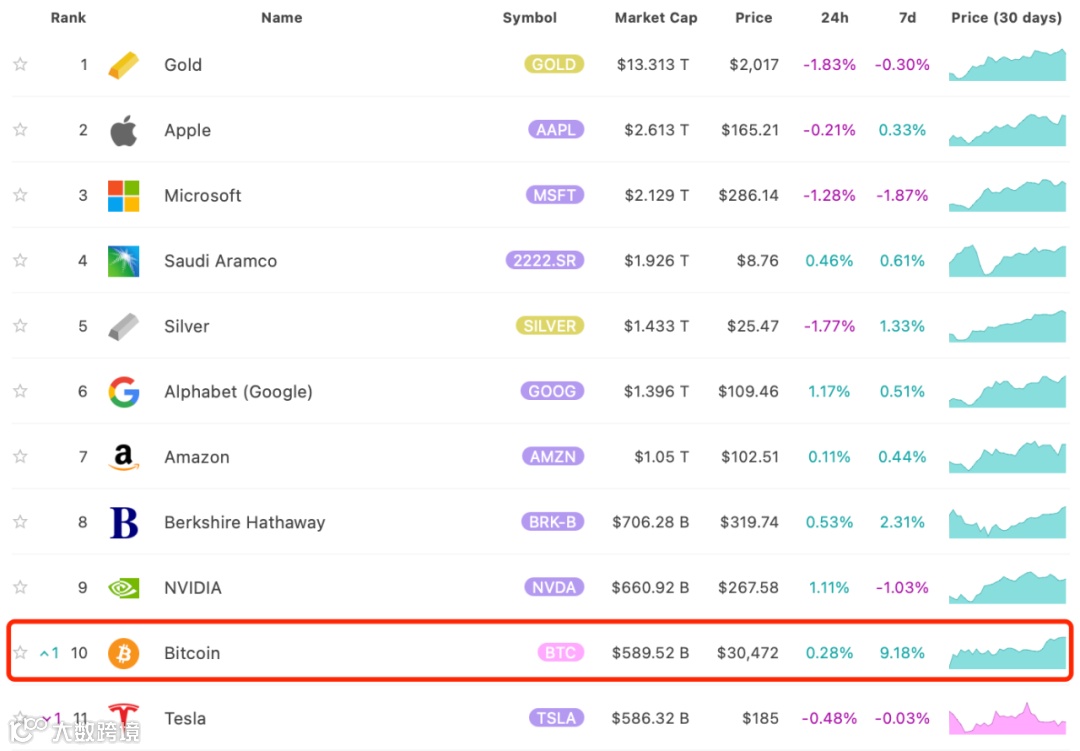Viewport: 1080px width, 751px height.
Task: Click the Gold bar icon
Action: pos(124,65)
